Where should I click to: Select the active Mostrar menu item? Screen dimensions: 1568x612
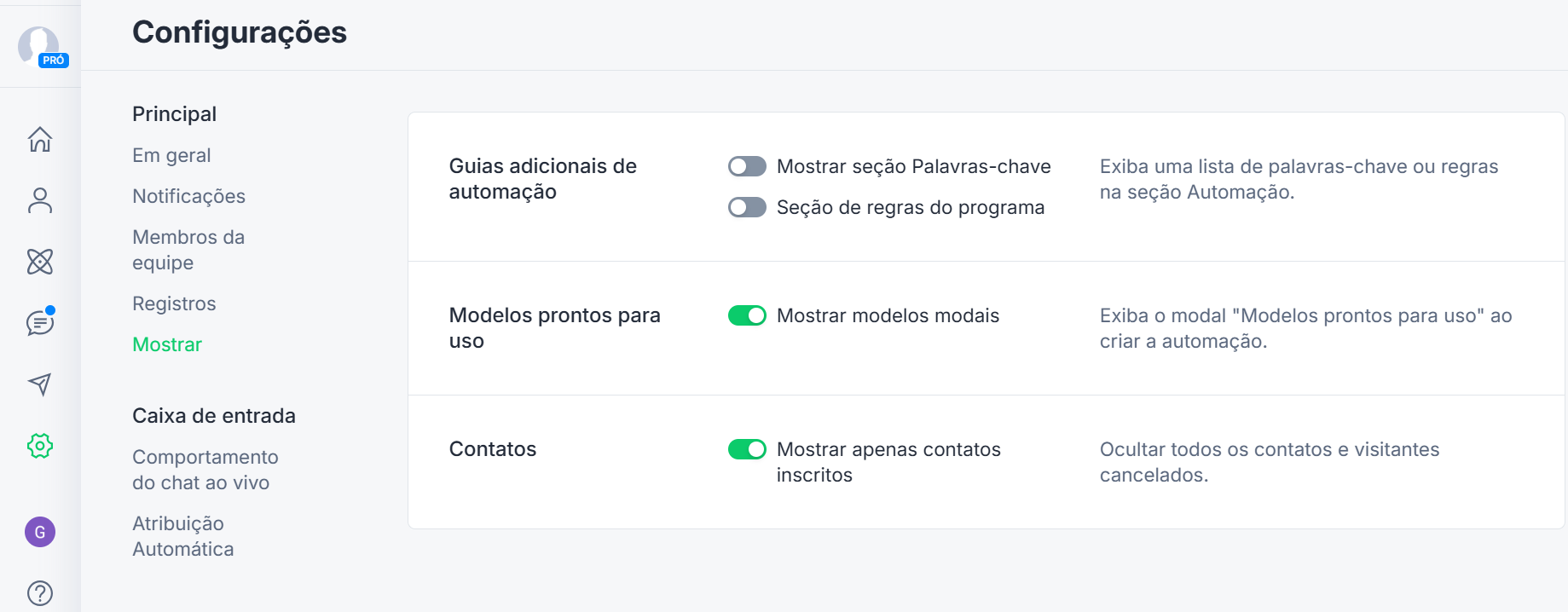[167, 344]
